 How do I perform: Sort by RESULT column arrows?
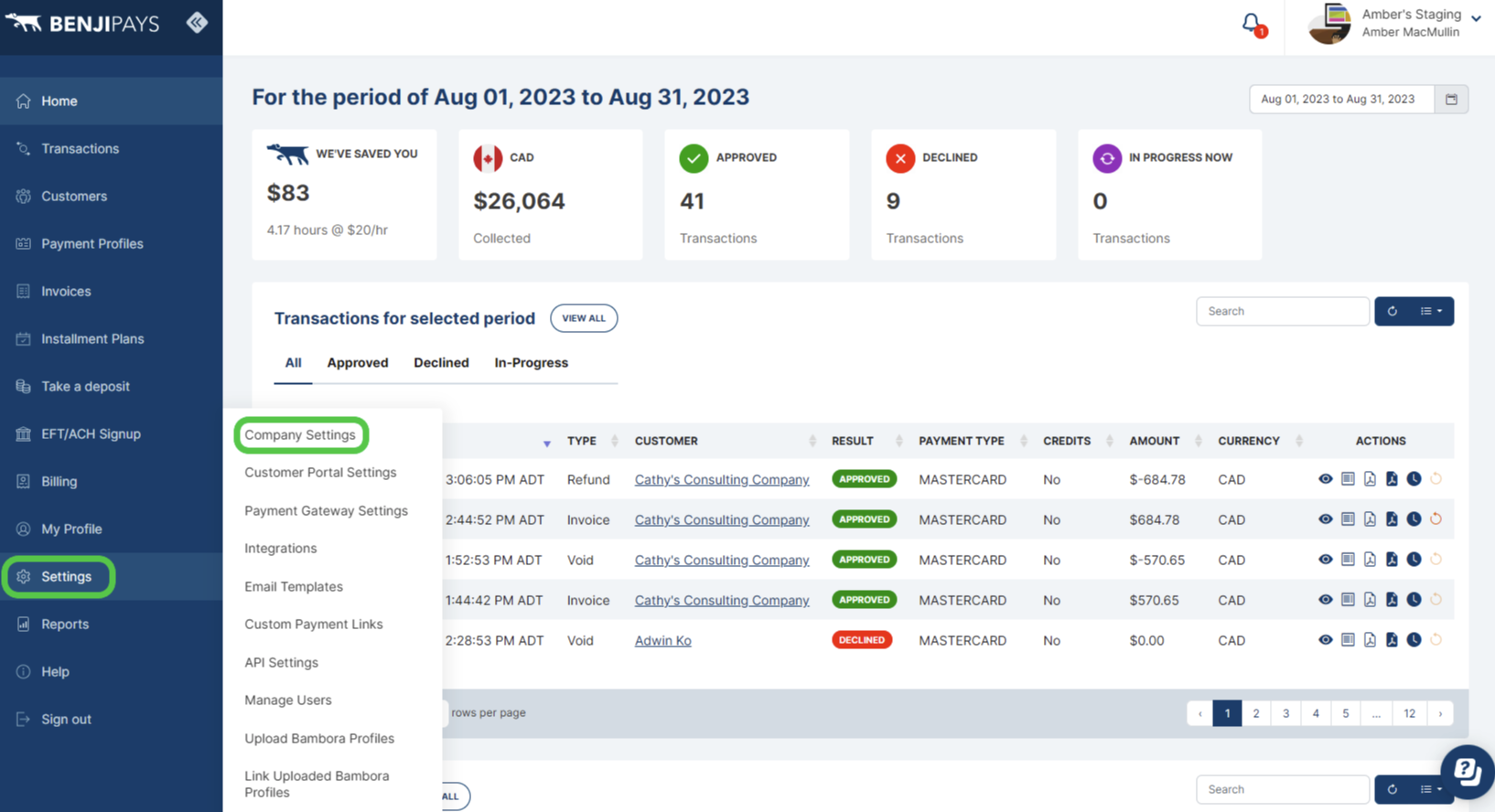click(898, 441)
